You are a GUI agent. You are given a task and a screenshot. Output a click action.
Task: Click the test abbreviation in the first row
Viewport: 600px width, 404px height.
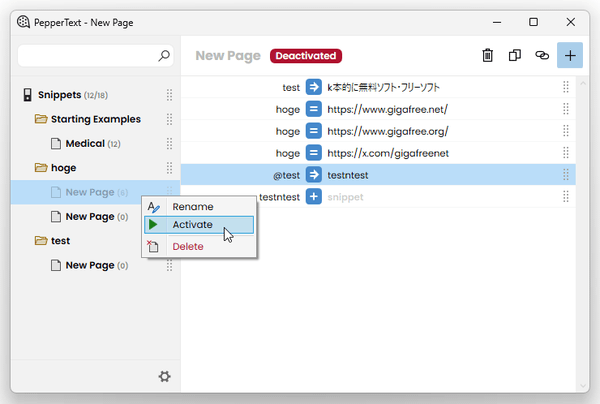point(291,88)
